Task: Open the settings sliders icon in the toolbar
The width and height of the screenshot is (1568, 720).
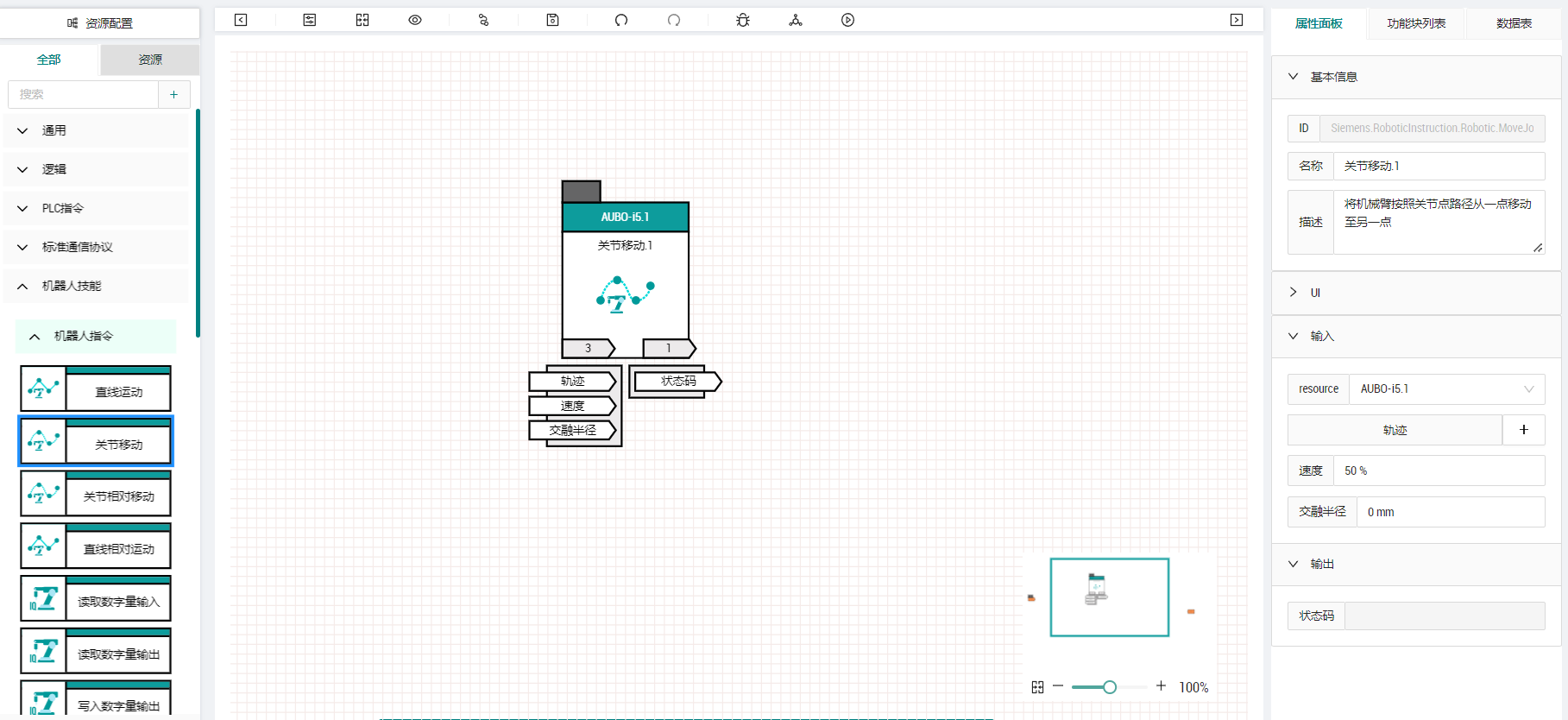Action: 310,20
